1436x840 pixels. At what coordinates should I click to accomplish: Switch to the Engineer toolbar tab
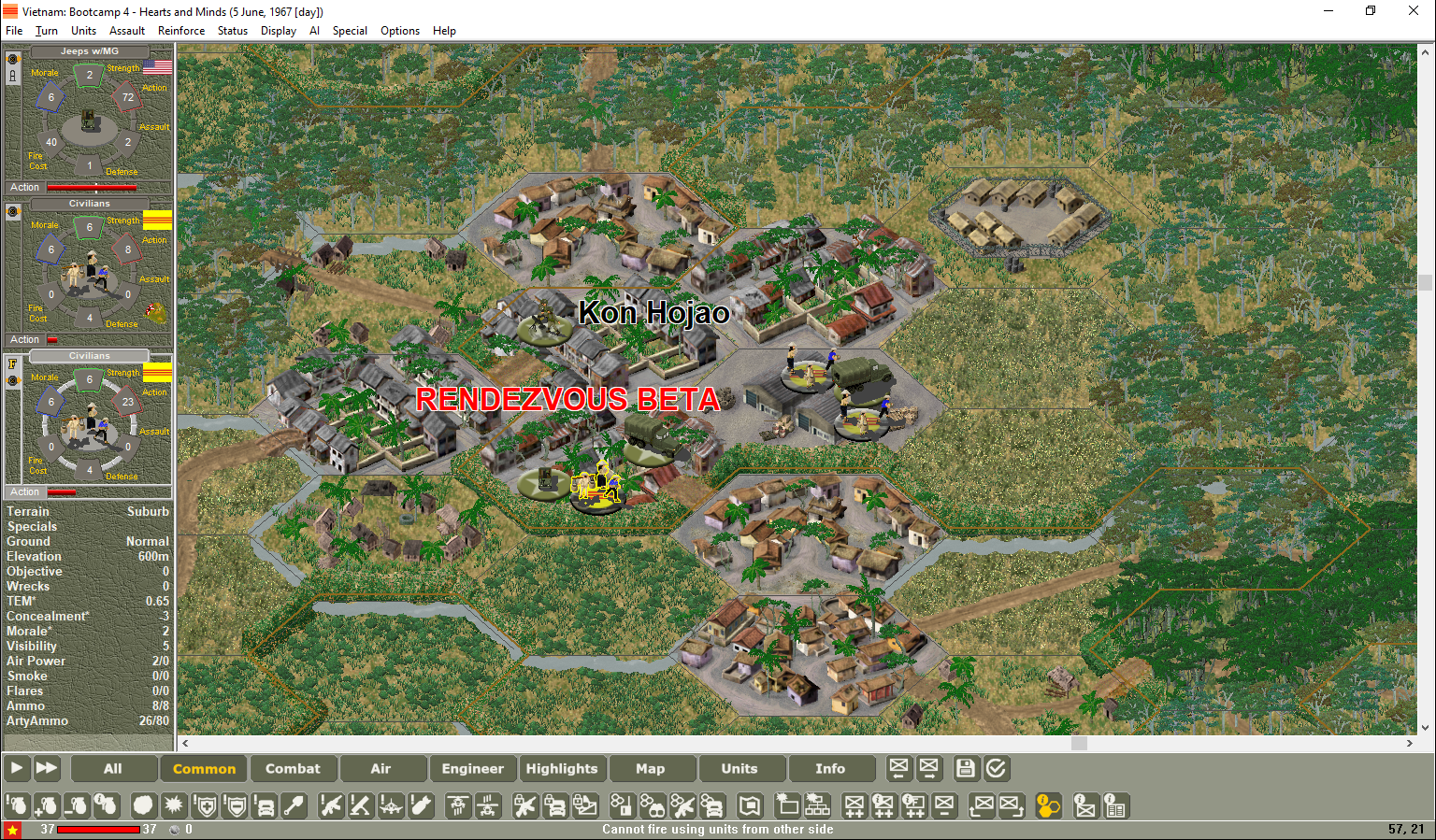tap(472, 769)
